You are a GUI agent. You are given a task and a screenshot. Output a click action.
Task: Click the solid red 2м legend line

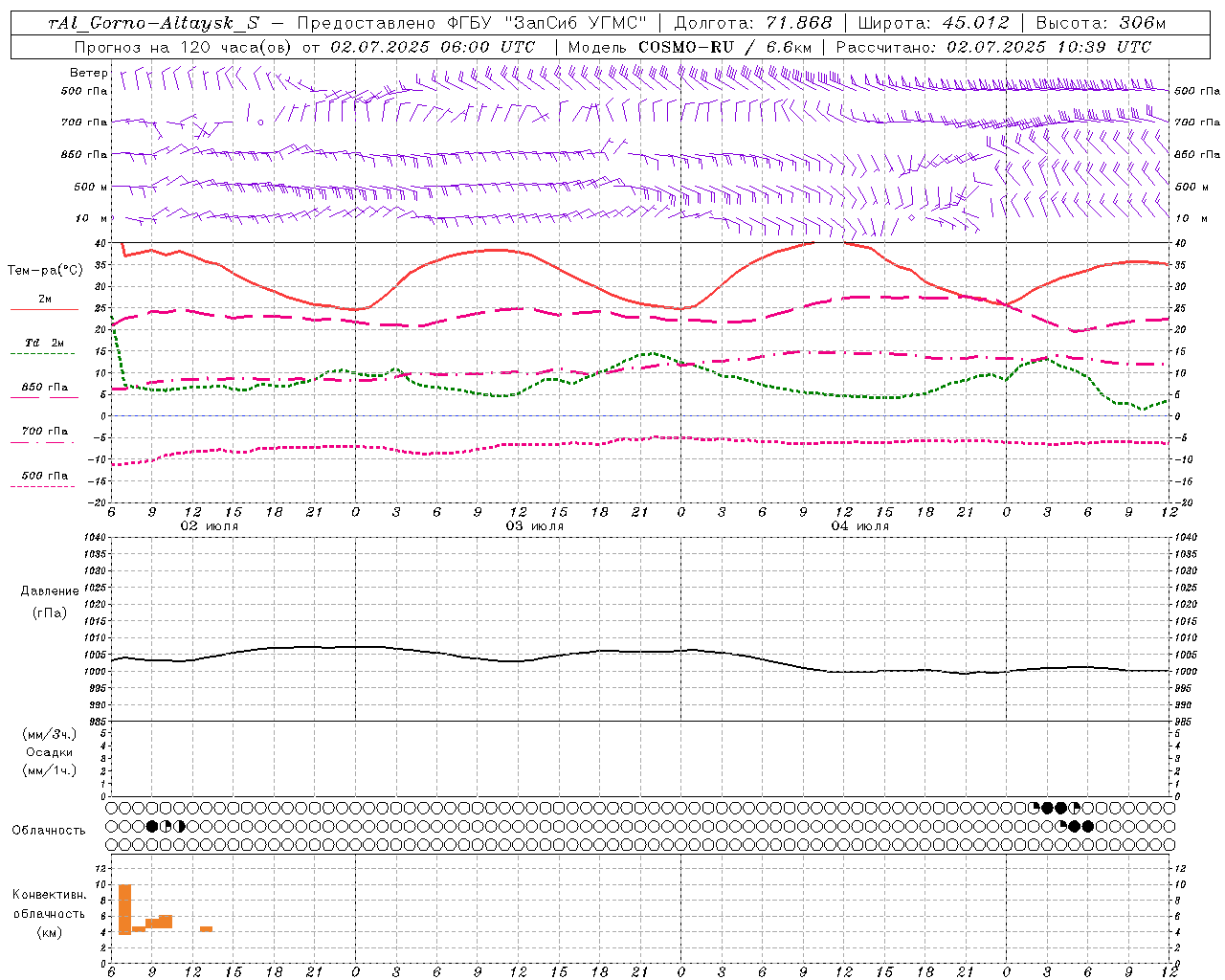(44, 309)
